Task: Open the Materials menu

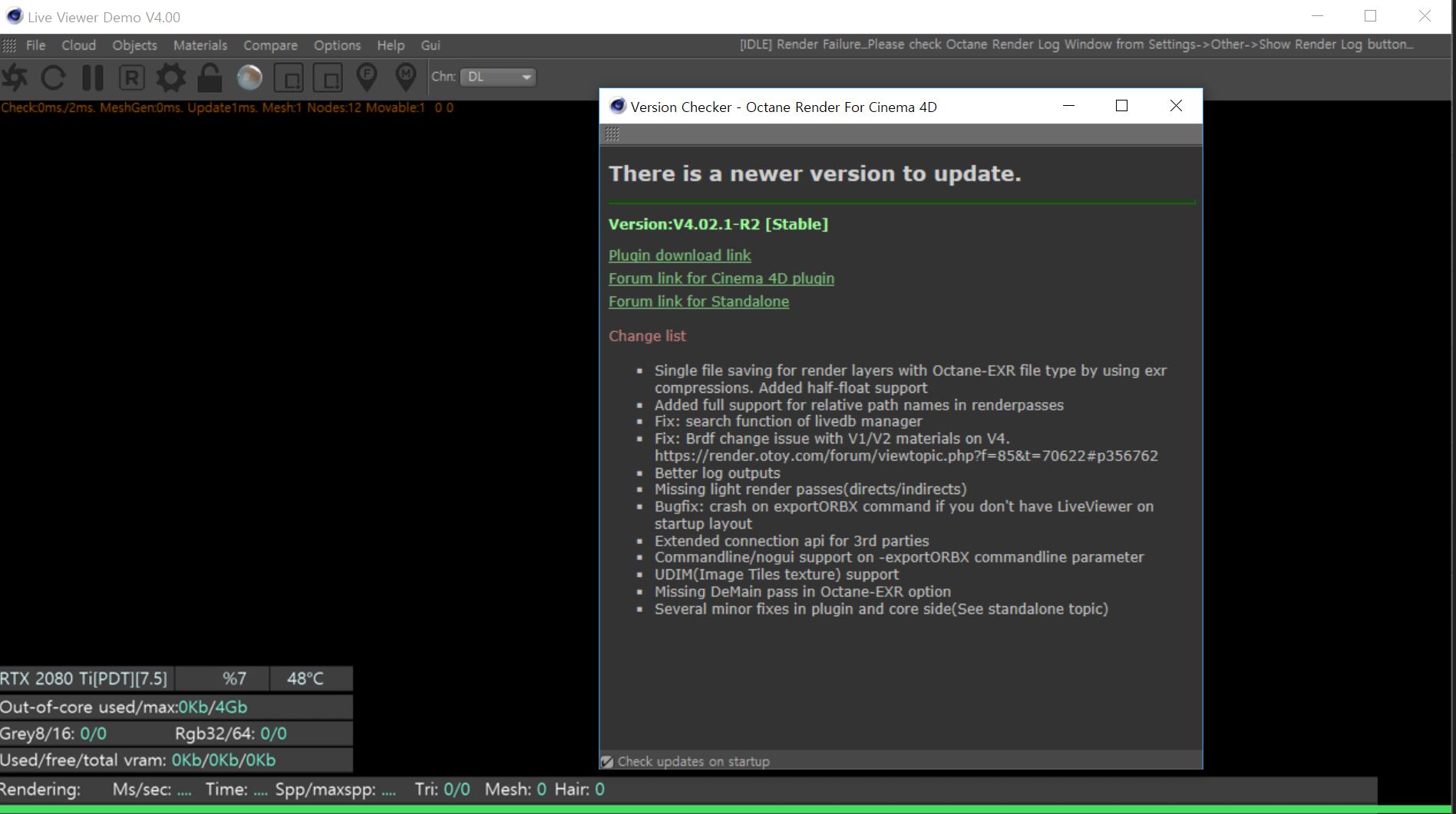Action: coord(200,45)
